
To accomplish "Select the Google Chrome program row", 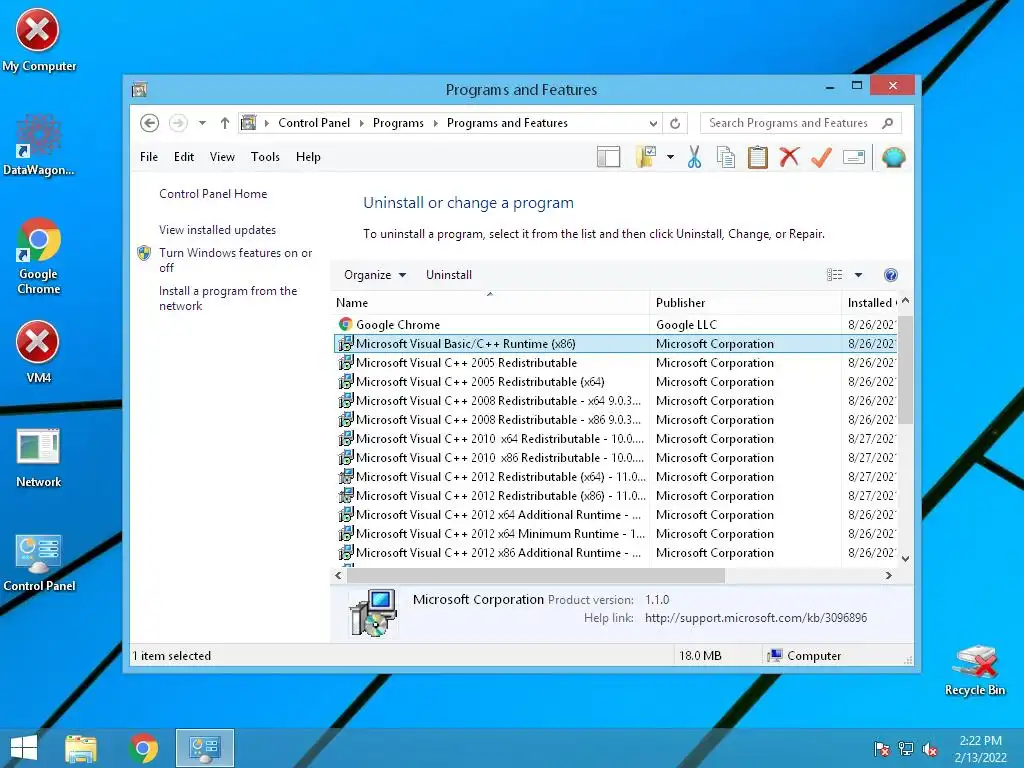I will click(x=615, y=325).
